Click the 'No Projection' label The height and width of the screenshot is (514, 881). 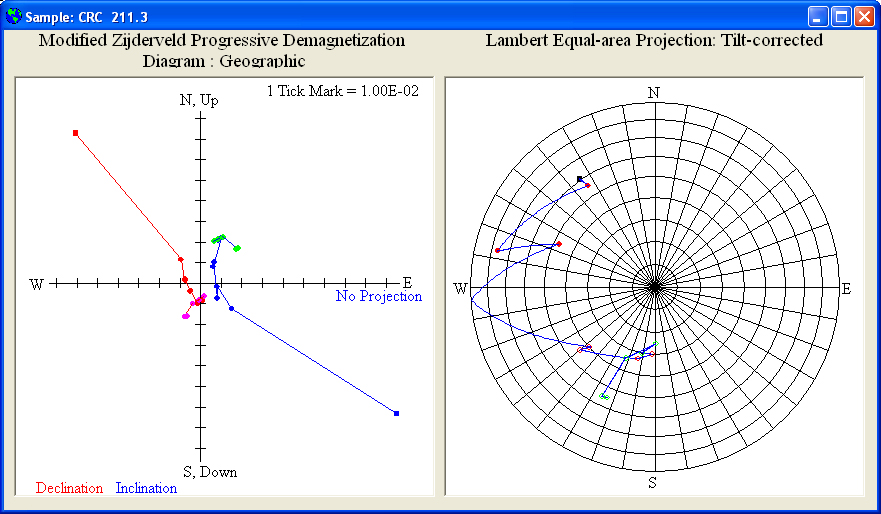(379, 296)
